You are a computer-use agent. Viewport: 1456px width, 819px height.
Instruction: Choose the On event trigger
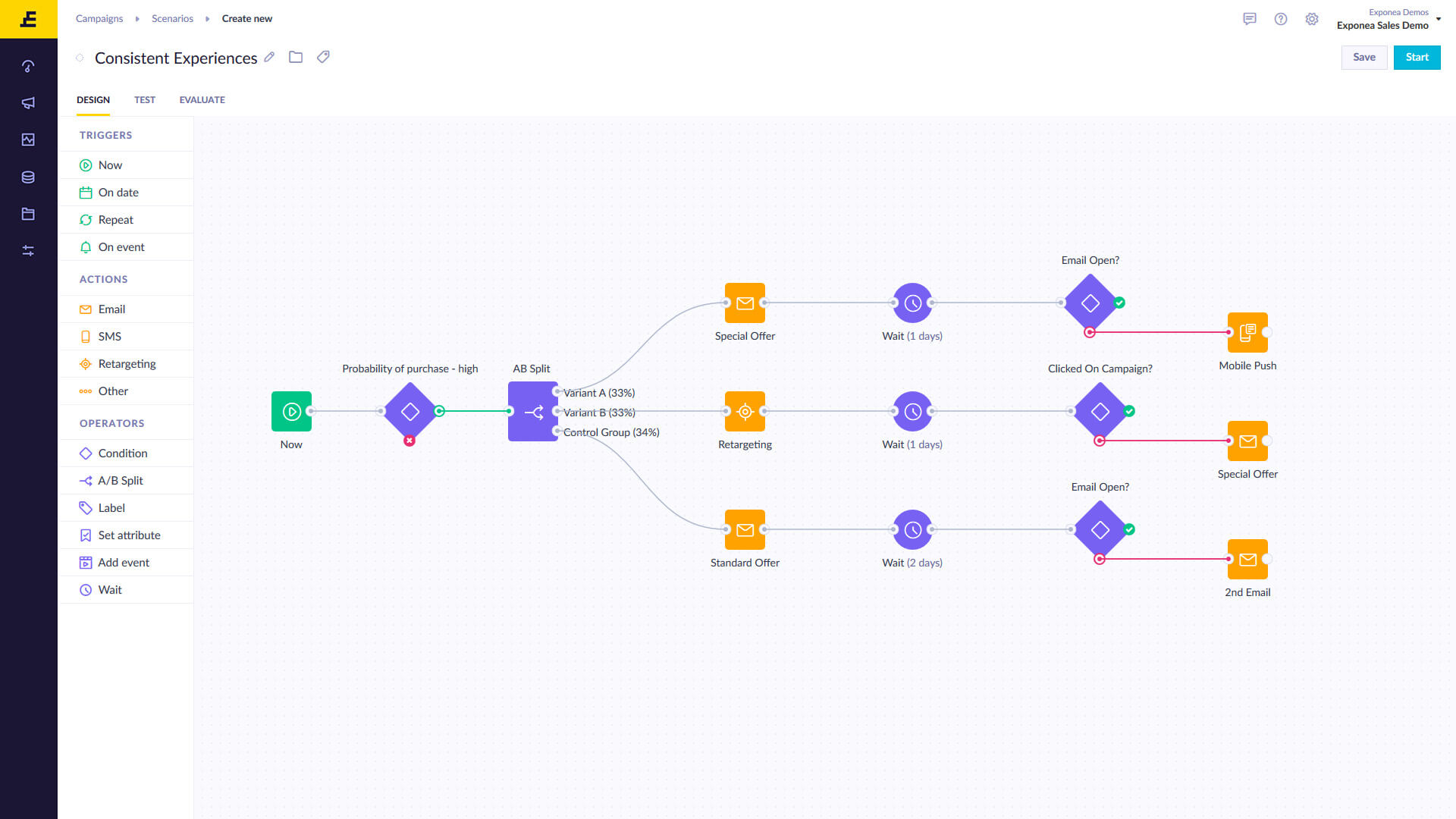(126, 247)
